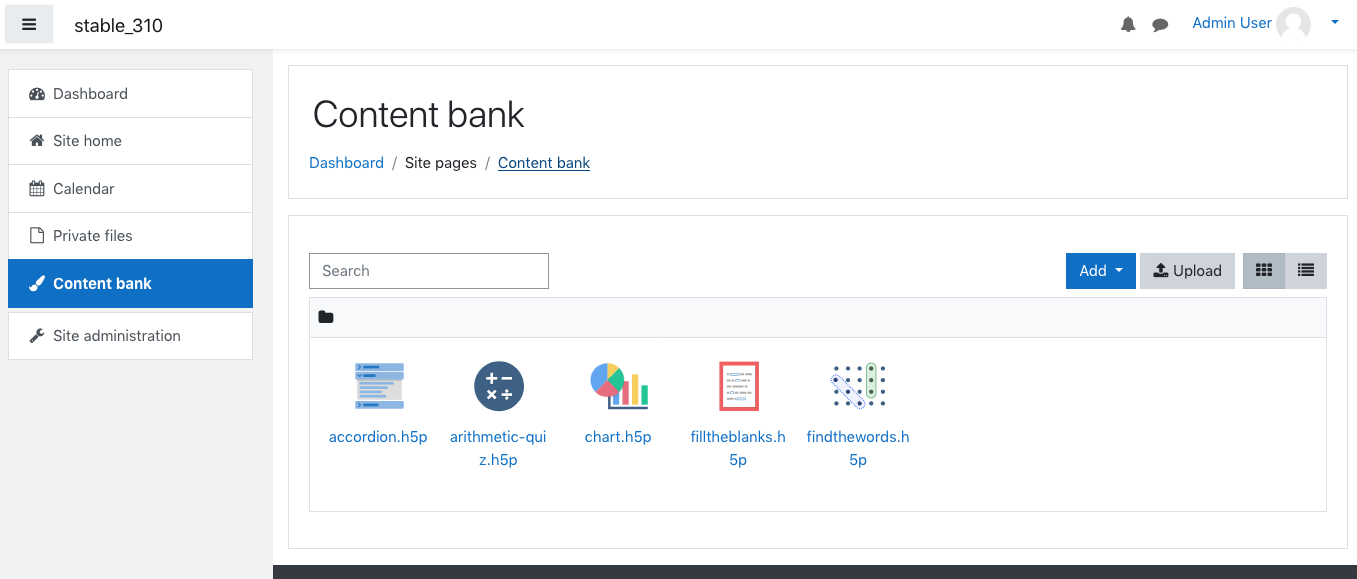Open findthewords.h5p file name link

858,448
